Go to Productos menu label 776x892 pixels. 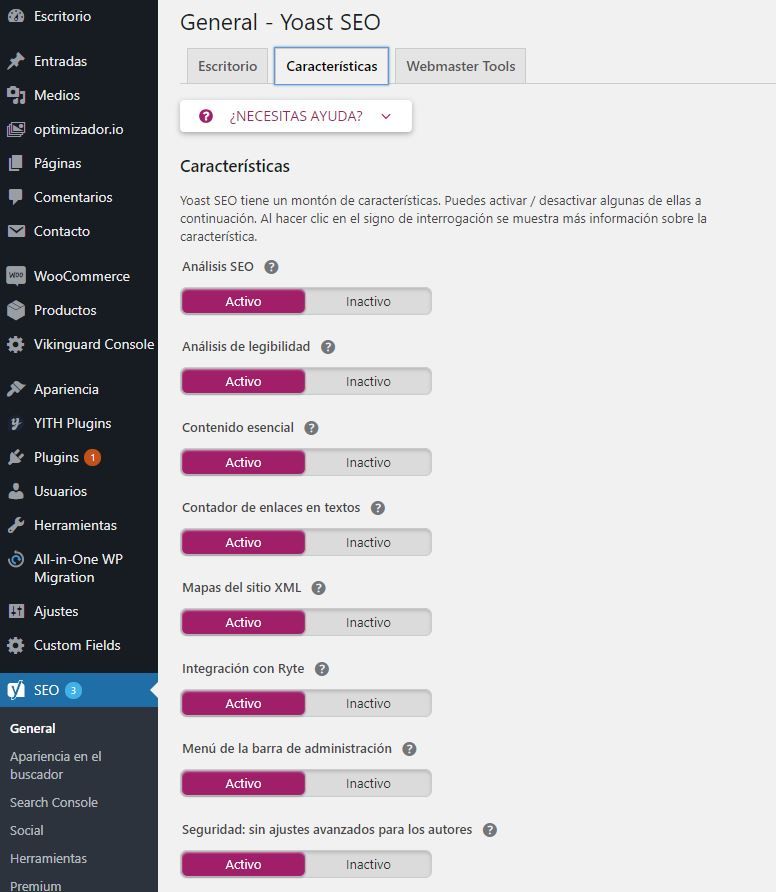(x=65, y=310)
